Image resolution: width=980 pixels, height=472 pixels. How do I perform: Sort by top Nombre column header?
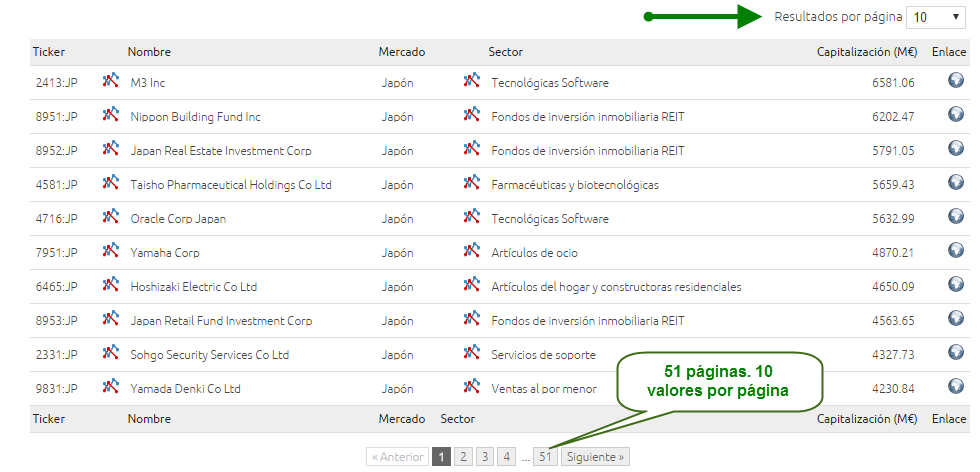coord(149,52)
